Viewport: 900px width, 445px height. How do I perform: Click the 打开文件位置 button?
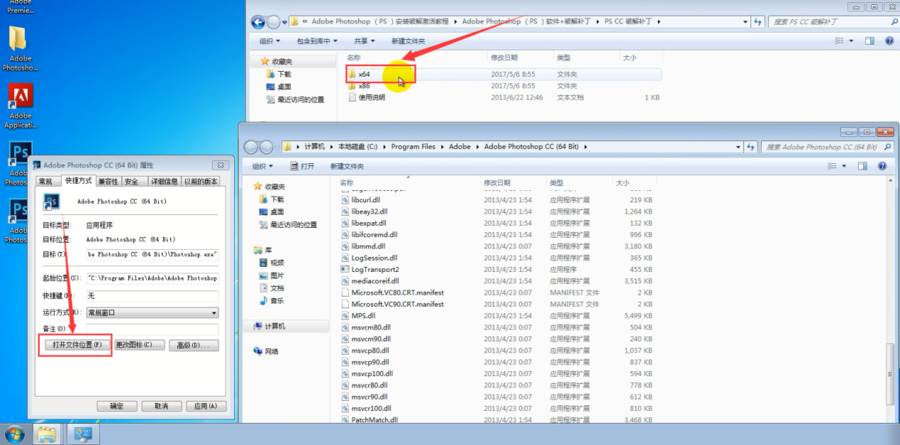click(x=73, y=345)
